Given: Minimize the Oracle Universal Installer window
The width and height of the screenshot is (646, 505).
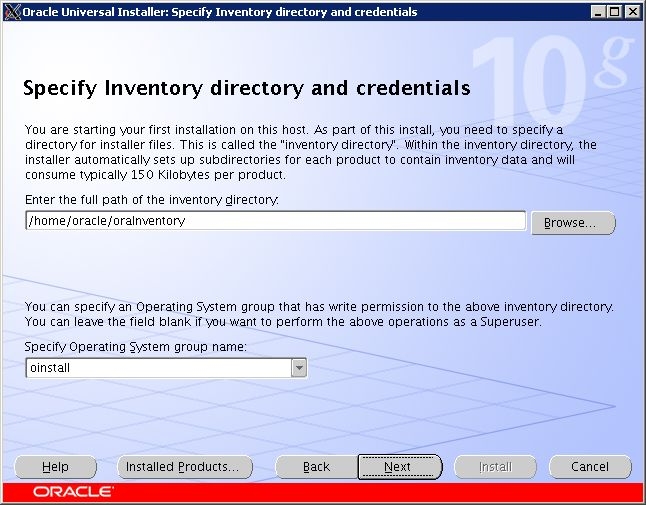Looking at the screenshot, I should [x=598, y=12].
